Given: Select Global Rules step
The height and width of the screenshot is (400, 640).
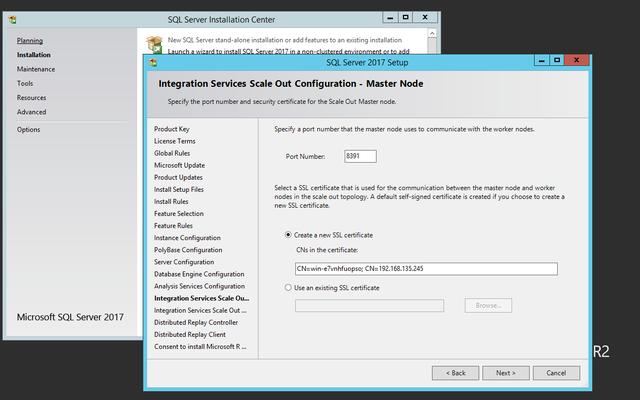Looking at the screenshot, I should pyautogui.click(x=172, y=153).
